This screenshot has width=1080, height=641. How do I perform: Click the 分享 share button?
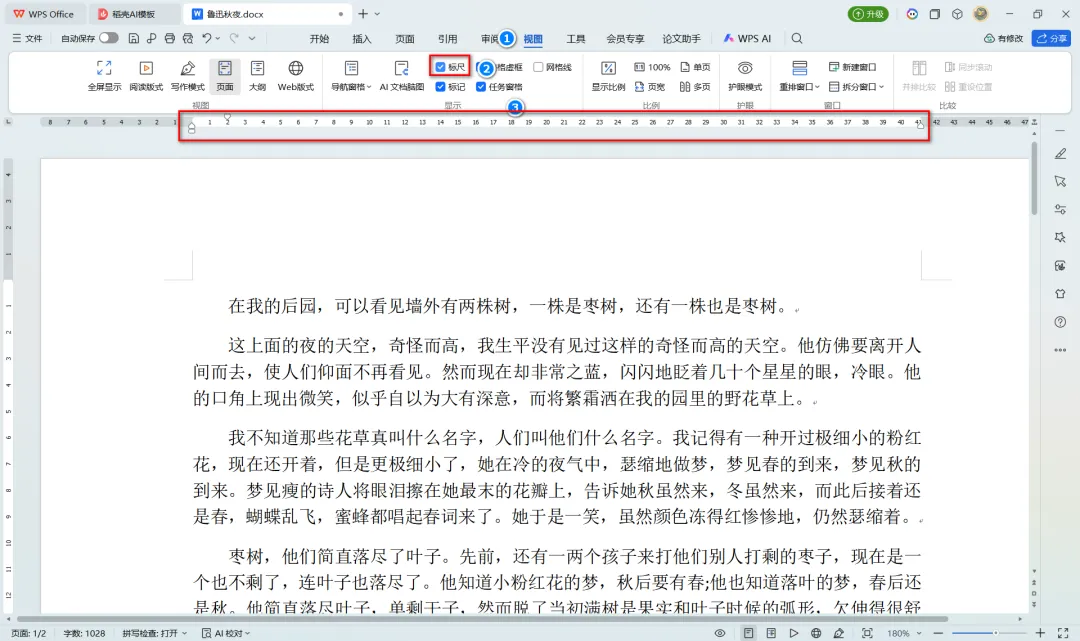pos(1051,39)
